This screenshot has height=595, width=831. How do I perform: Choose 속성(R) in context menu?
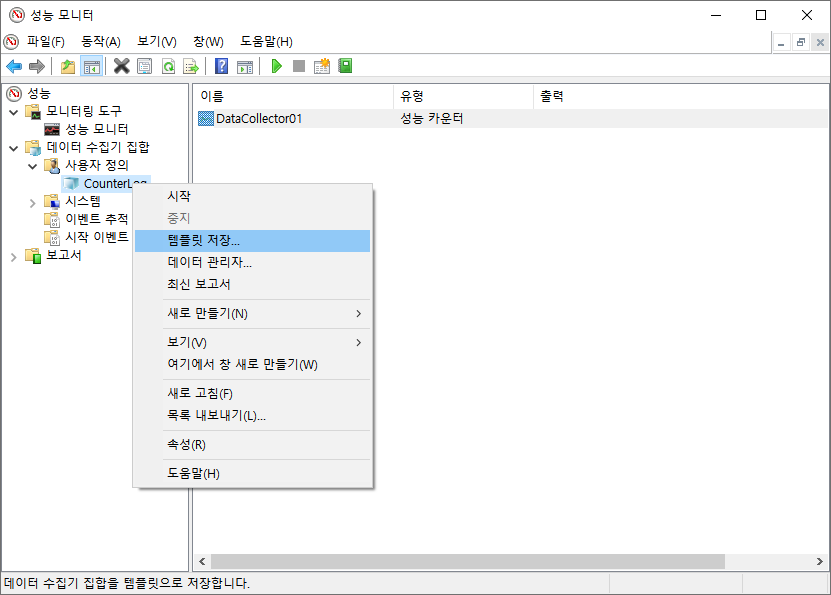tap(253, 444)
